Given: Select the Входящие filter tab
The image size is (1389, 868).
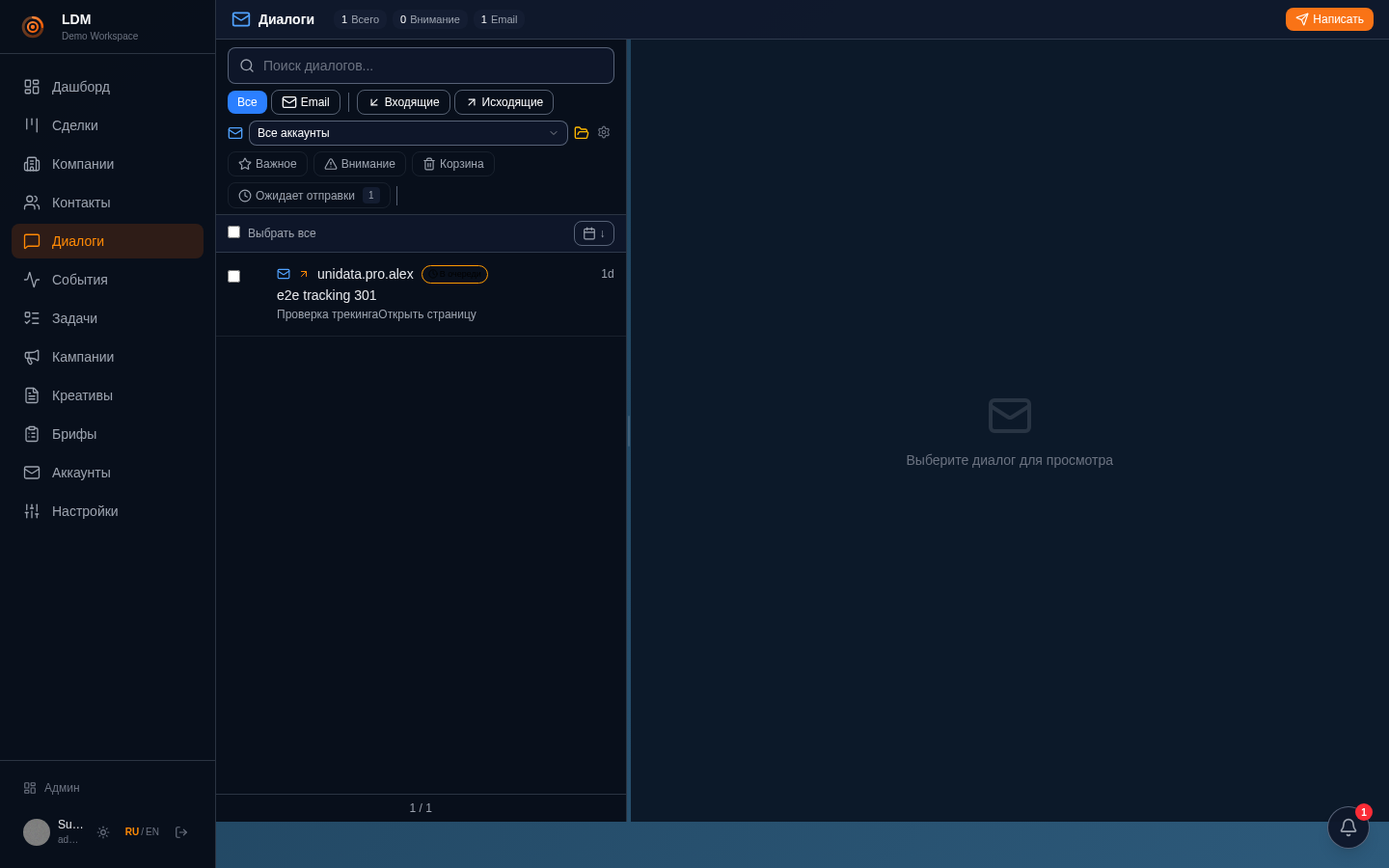Looking at the screenshot, I should pyautogui.click(x=403, y=102).
